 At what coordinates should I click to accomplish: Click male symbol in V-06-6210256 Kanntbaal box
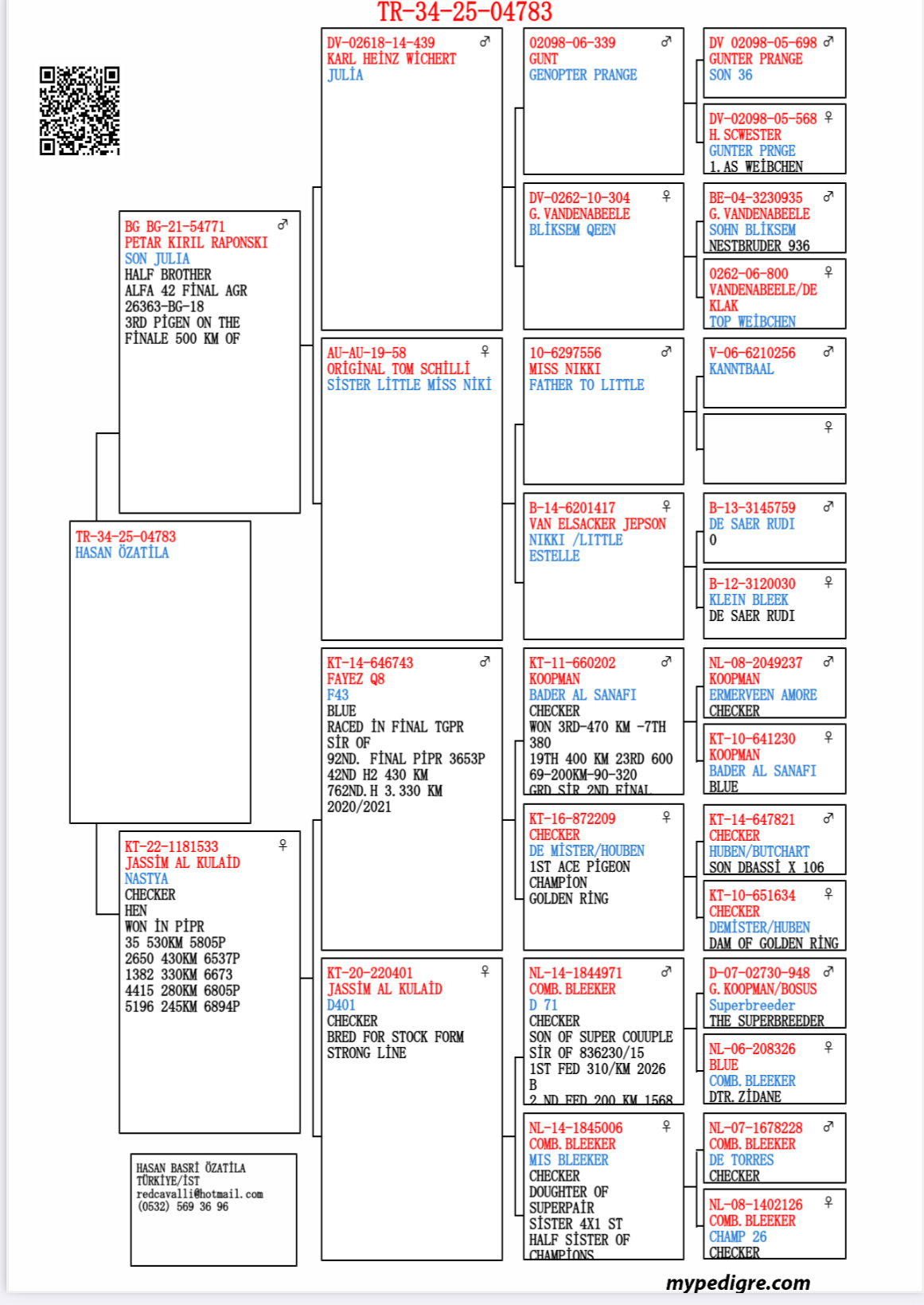pyautogui.click(x=828, y=351)
